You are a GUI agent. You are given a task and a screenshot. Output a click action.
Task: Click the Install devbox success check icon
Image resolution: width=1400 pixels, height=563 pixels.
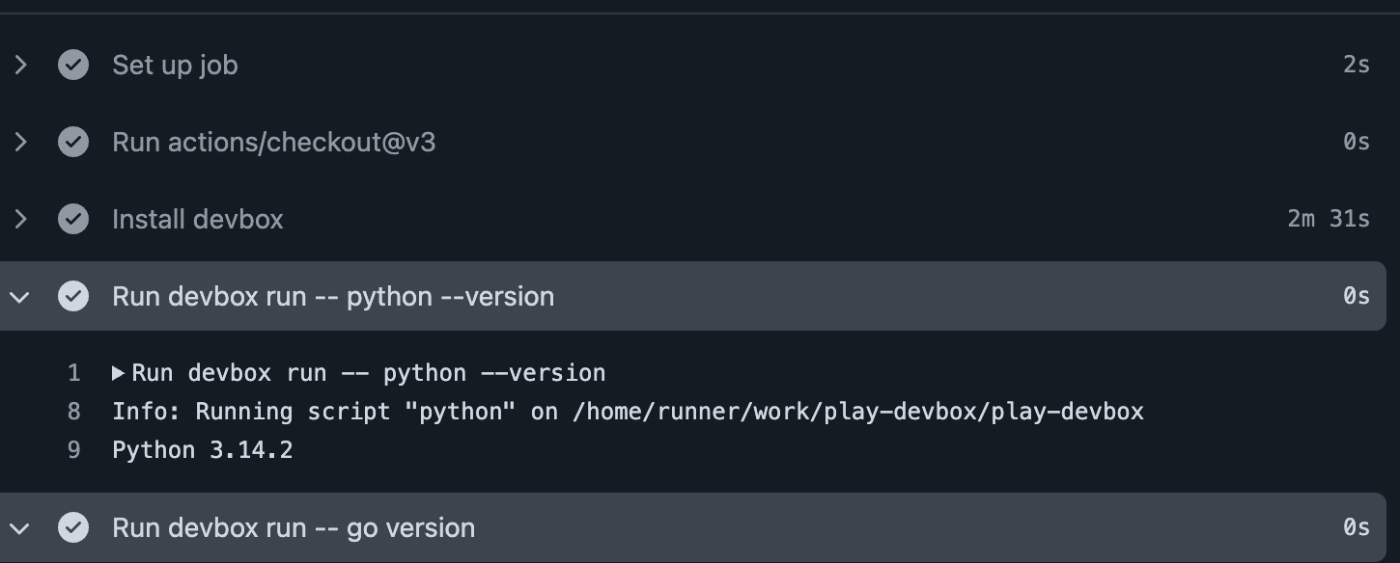[73, 219]
